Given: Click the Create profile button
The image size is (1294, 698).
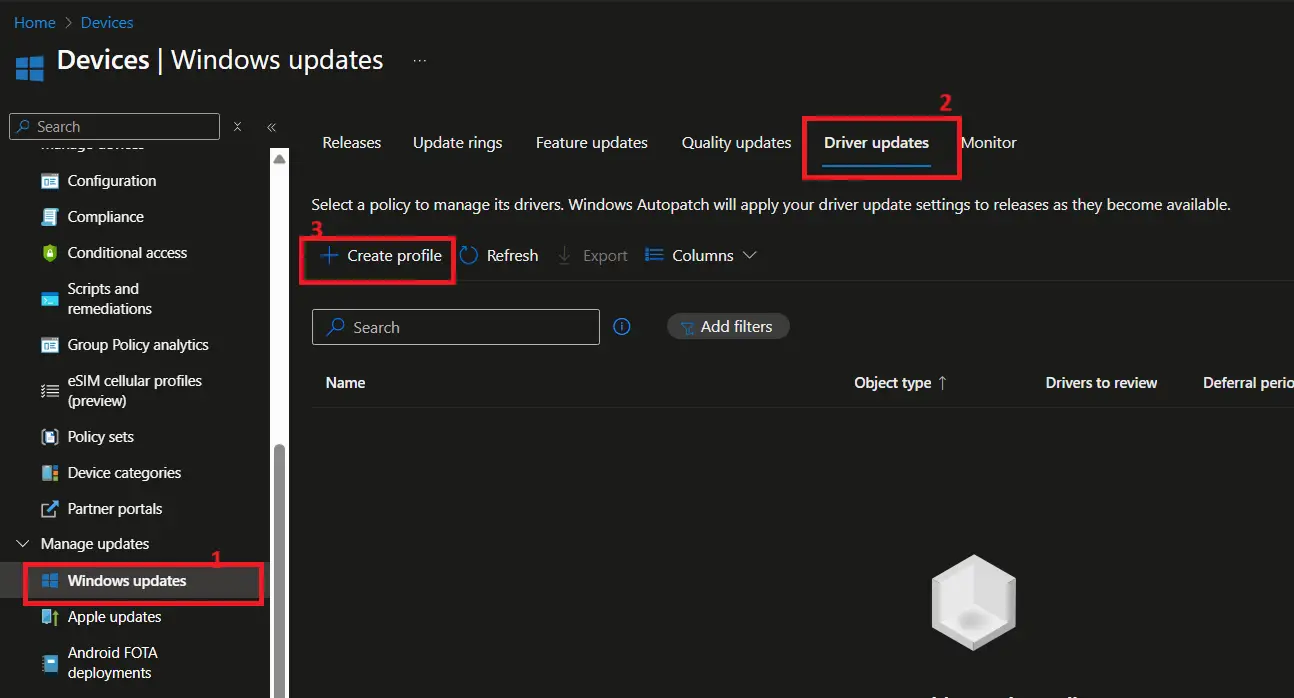Looking at the screenshot, I should point(381,256).
